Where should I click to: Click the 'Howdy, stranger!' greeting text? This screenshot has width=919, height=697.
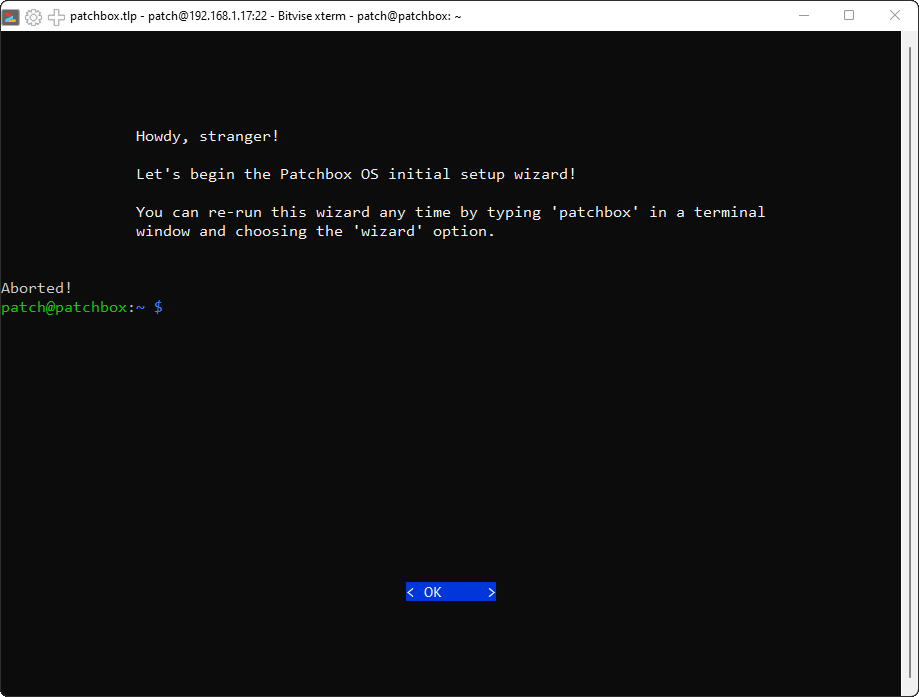207,136
